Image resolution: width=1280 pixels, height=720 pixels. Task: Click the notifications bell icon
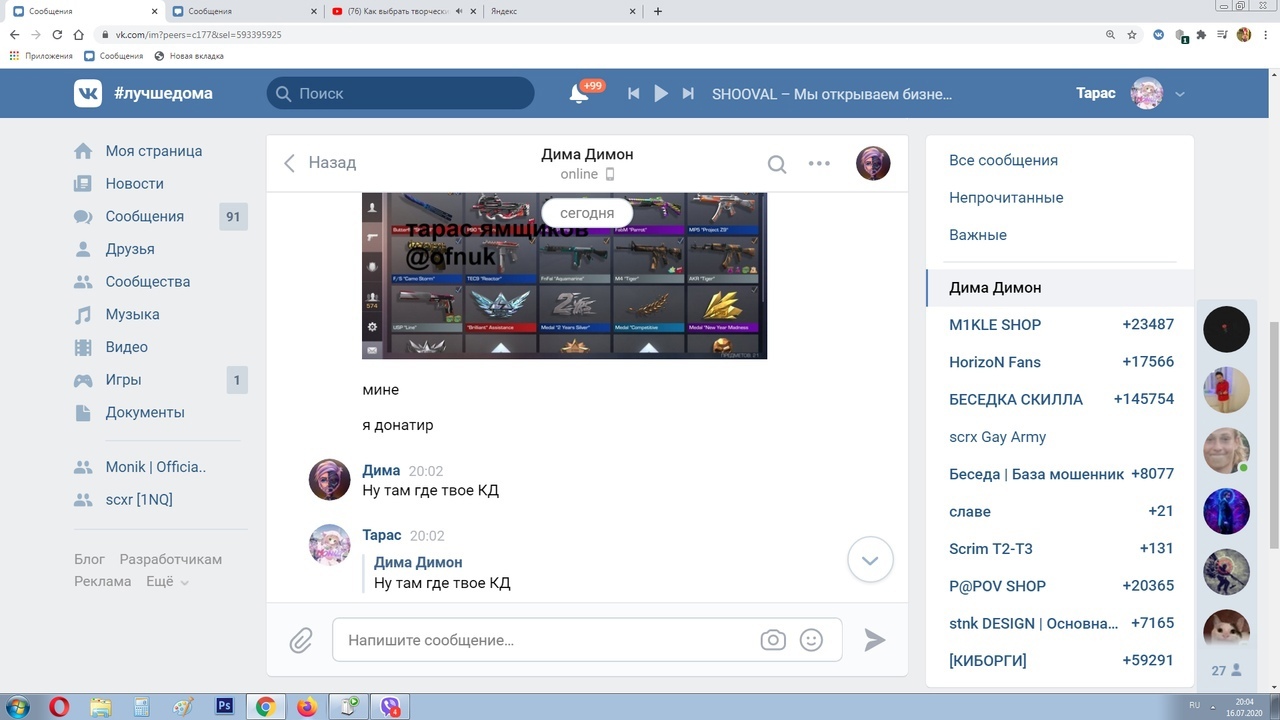579,93
